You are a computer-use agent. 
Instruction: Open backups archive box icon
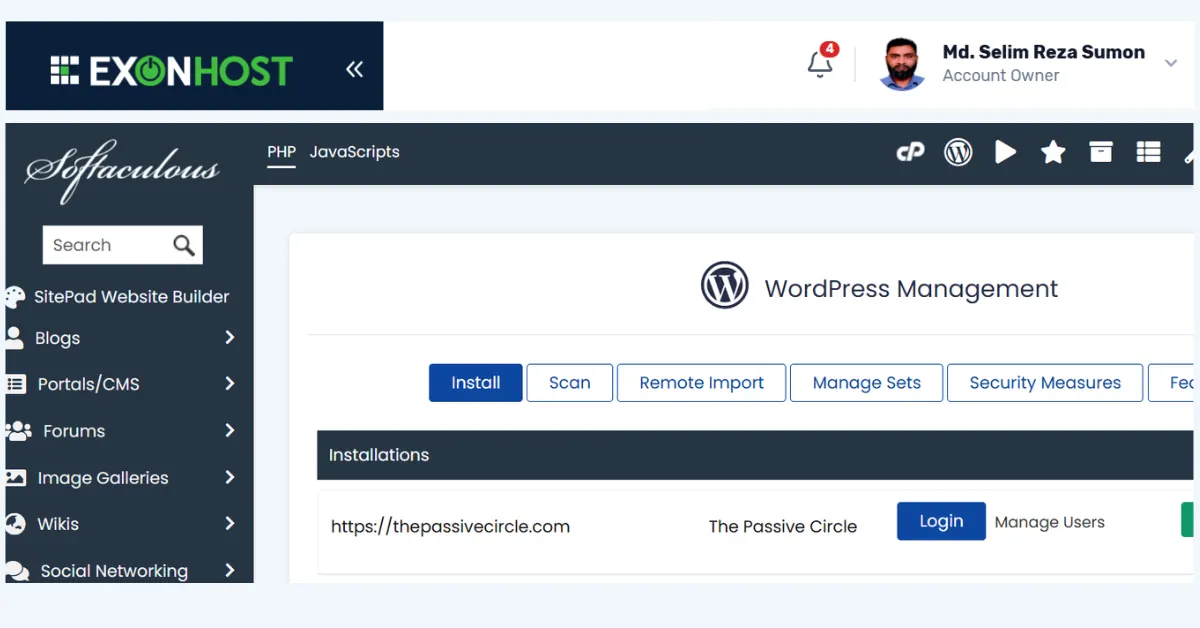[1101, 152]
